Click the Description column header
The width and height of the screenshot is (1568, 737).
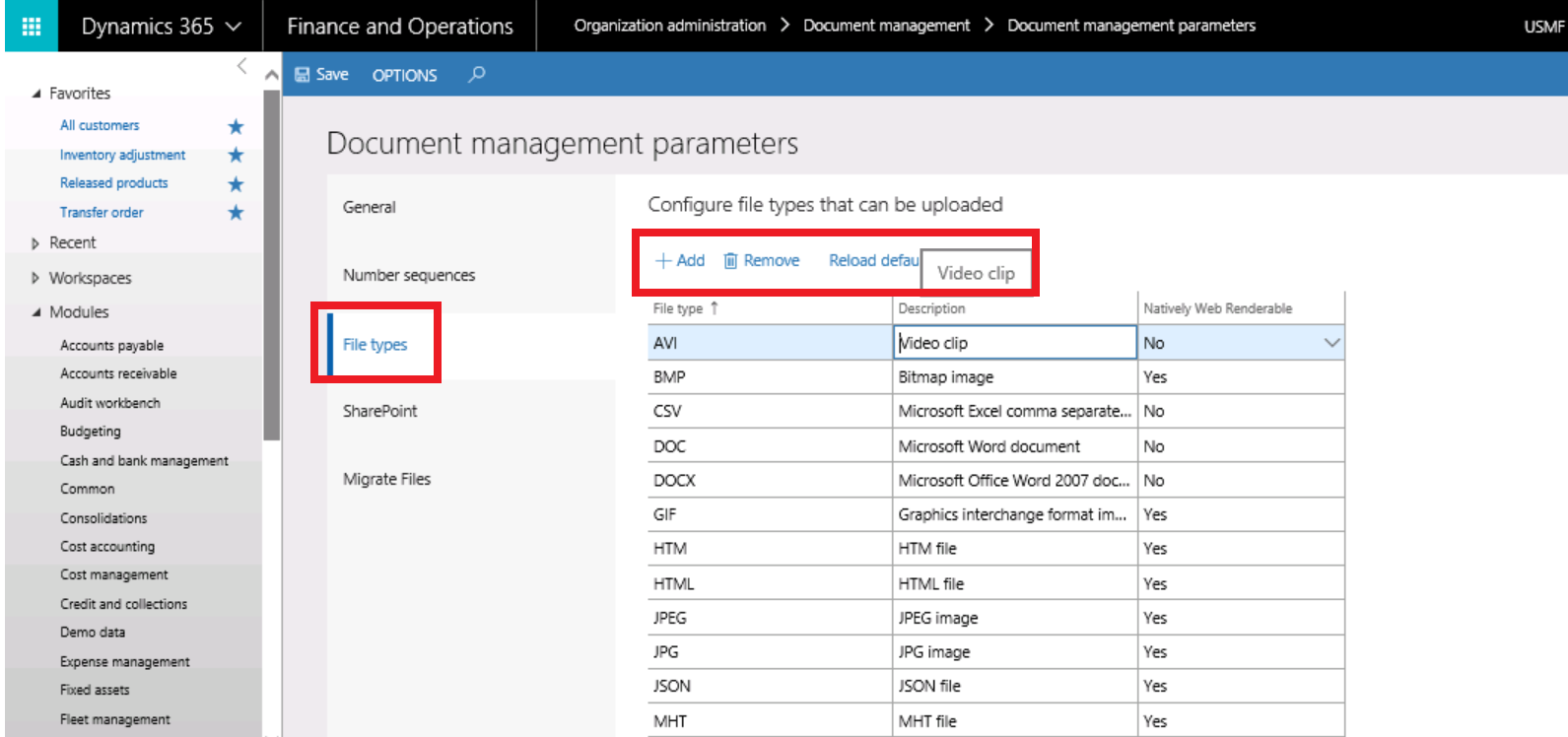(1014, 309)
